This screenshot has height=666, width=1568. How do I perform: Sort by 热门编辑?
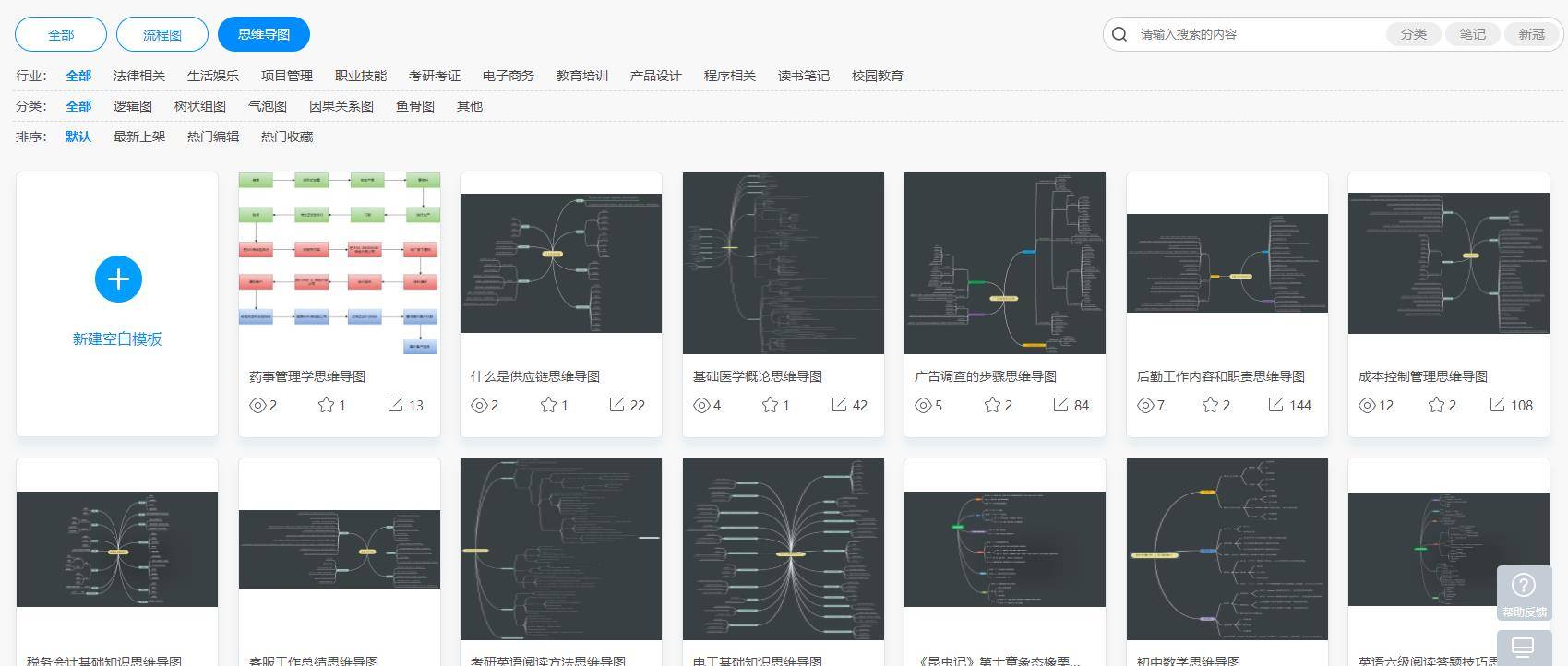point(213,137)
